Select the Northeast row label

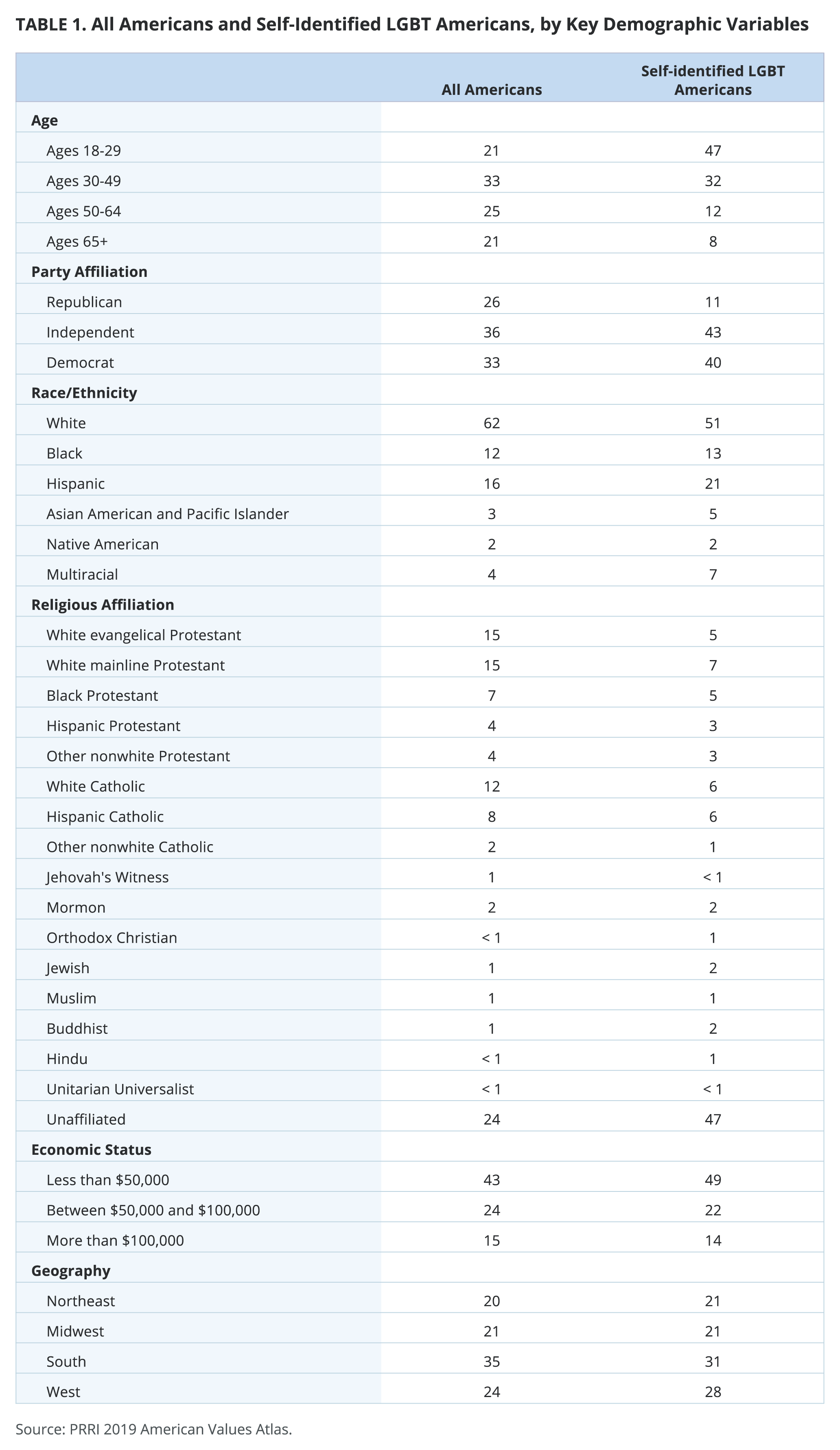[x=81, y=1301]
